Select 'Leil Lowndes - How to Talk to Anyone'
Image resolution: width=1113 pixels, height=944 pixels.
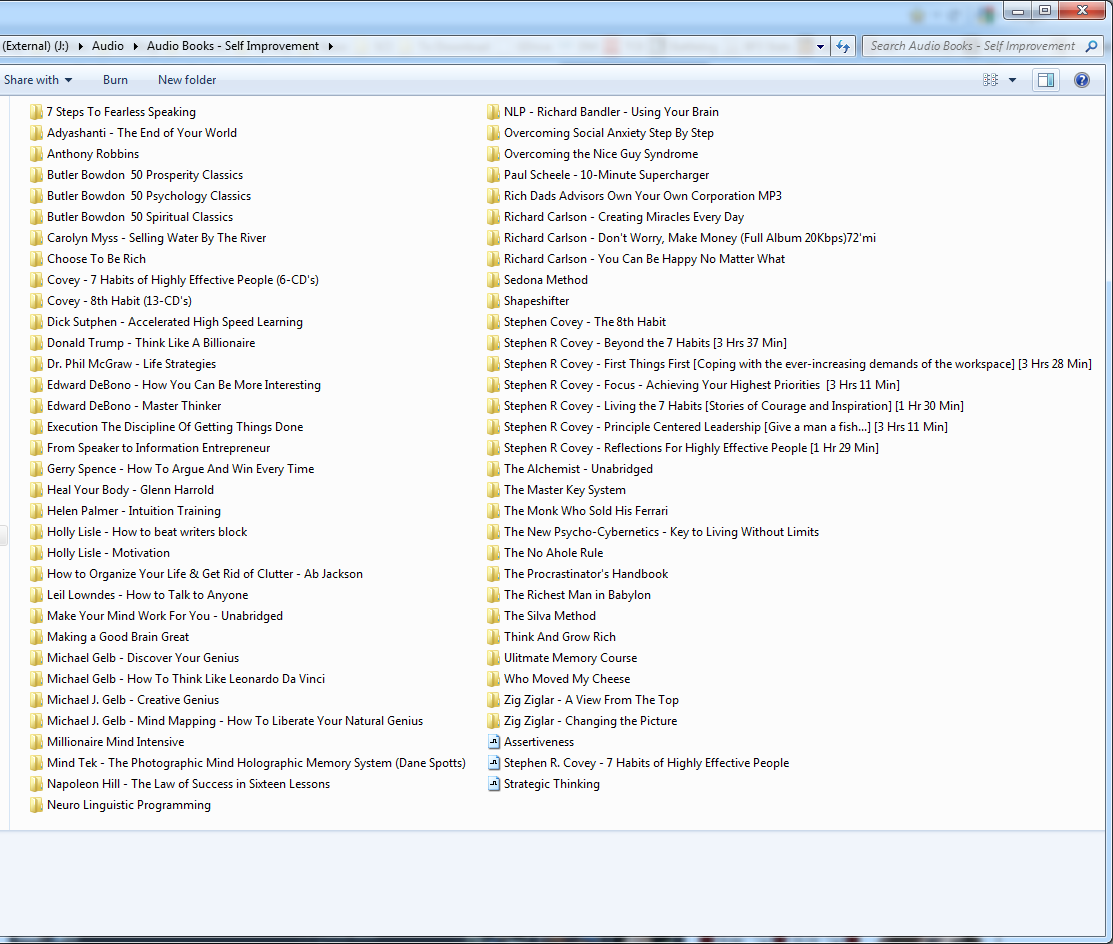pos(148,595)
